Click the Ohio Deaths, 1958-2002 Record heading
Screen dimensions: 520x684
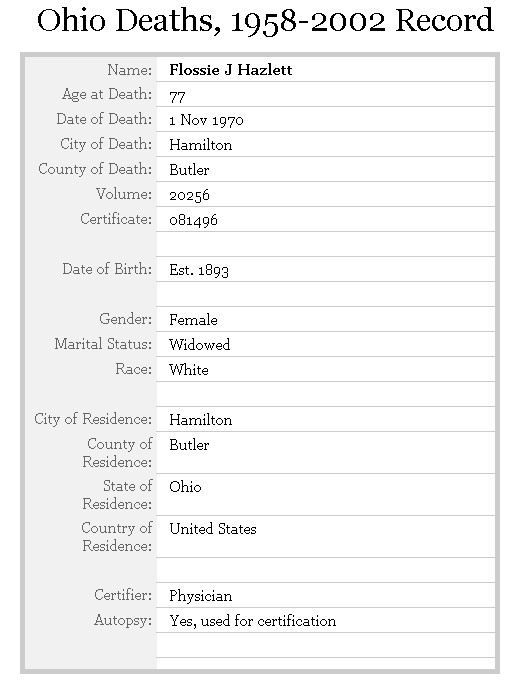pos(265,21)
